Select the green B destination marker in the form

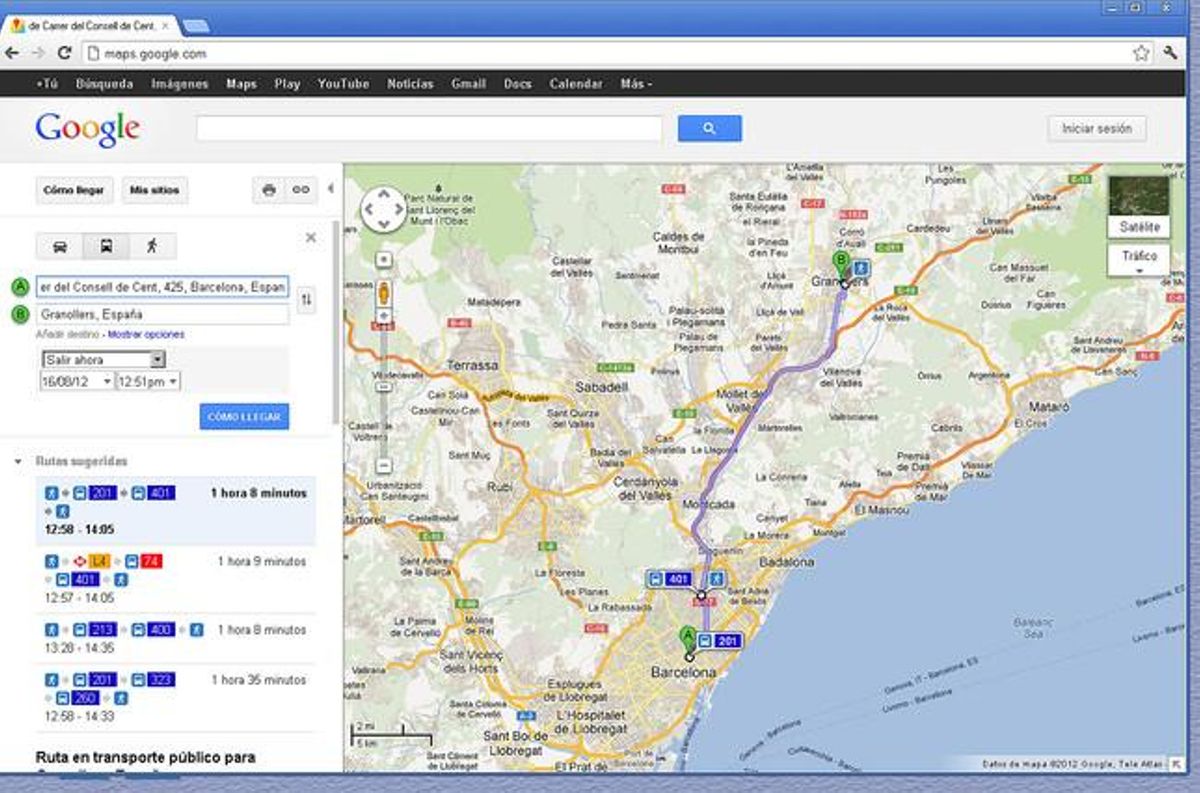[x=20, y=314]
